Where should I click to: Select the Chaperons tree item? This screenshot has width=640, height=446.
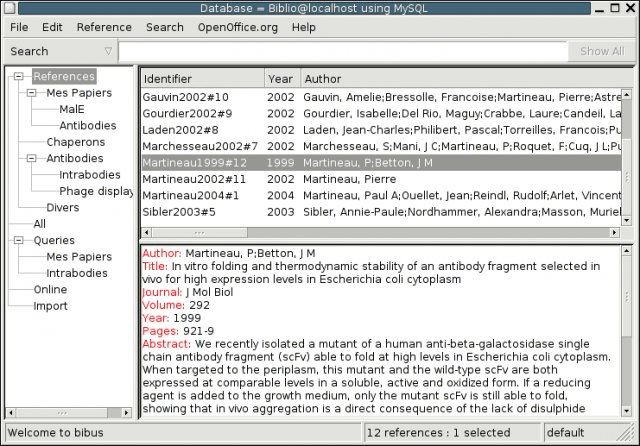76,142
